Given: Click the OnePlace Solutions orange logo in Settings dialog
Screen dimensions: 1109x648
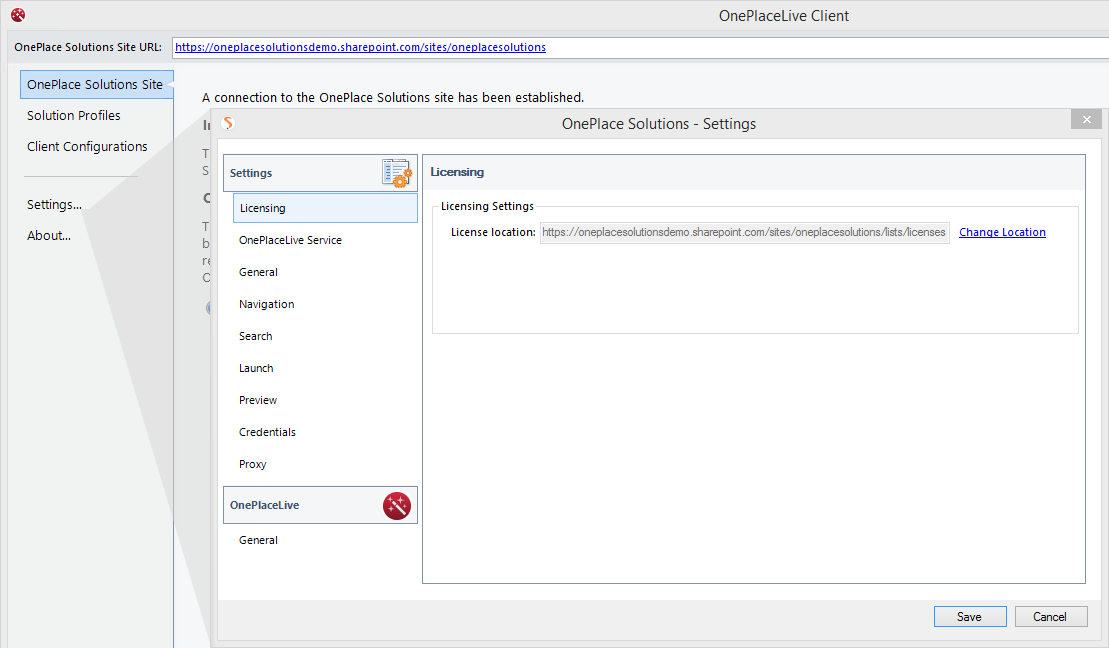Looking at the screenshot, I should coord(228,123).
